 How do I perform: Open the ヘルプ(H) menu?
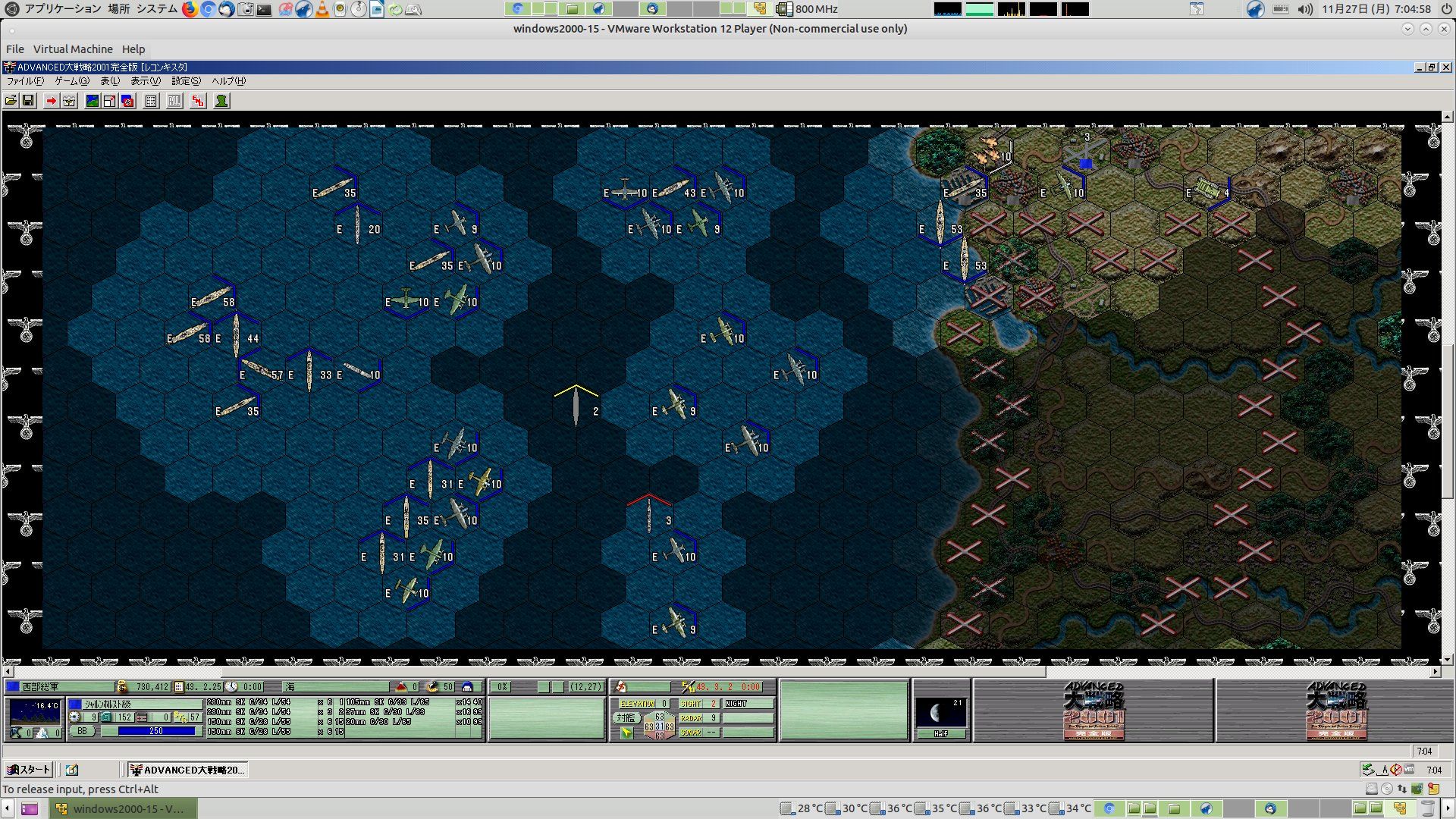tap(228, 81)
